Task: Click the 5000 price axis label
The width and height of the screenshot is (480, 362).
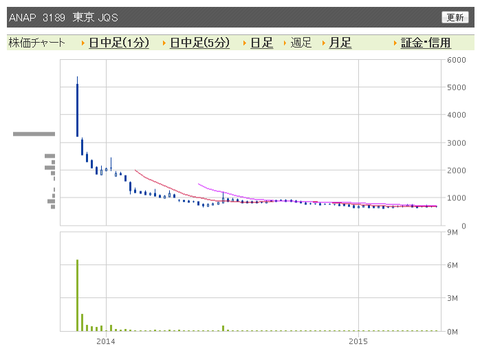Action: 456,88
